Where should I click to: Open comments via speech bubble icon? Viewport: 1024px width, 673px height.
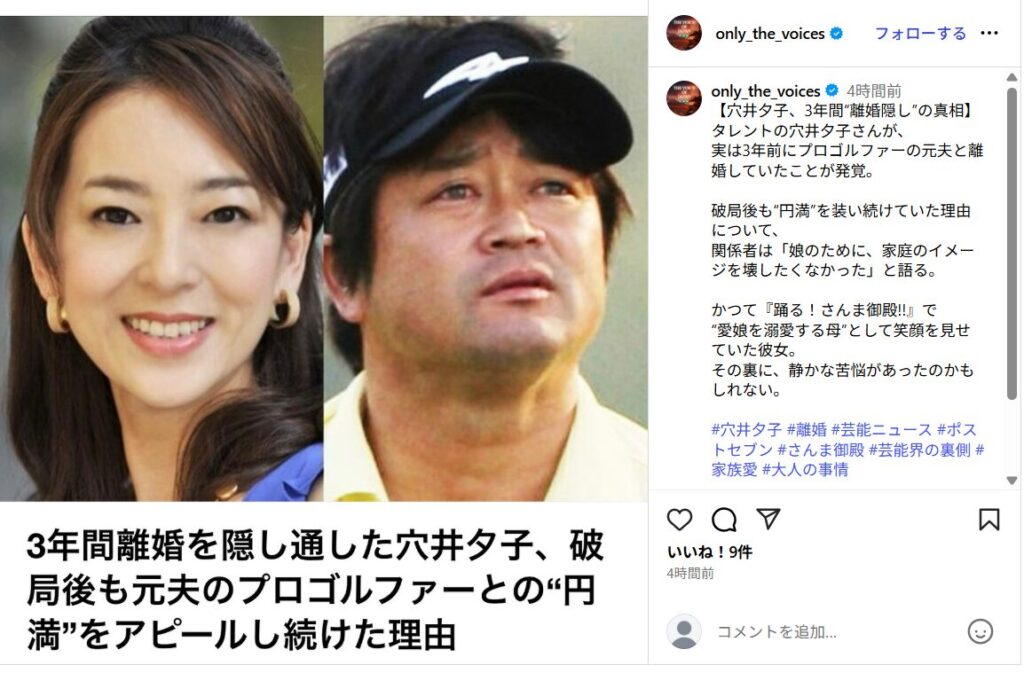tap(724, 520)
